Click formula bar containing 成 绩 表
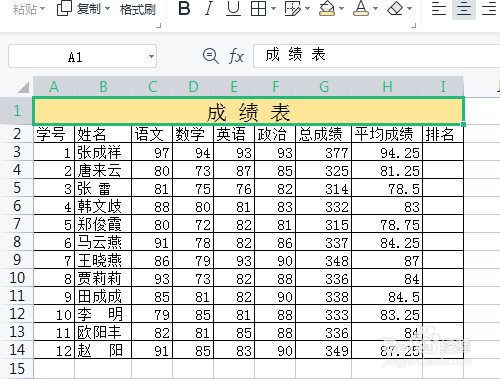The width and height of the screenshot is (500, 379). pos(377,56)
